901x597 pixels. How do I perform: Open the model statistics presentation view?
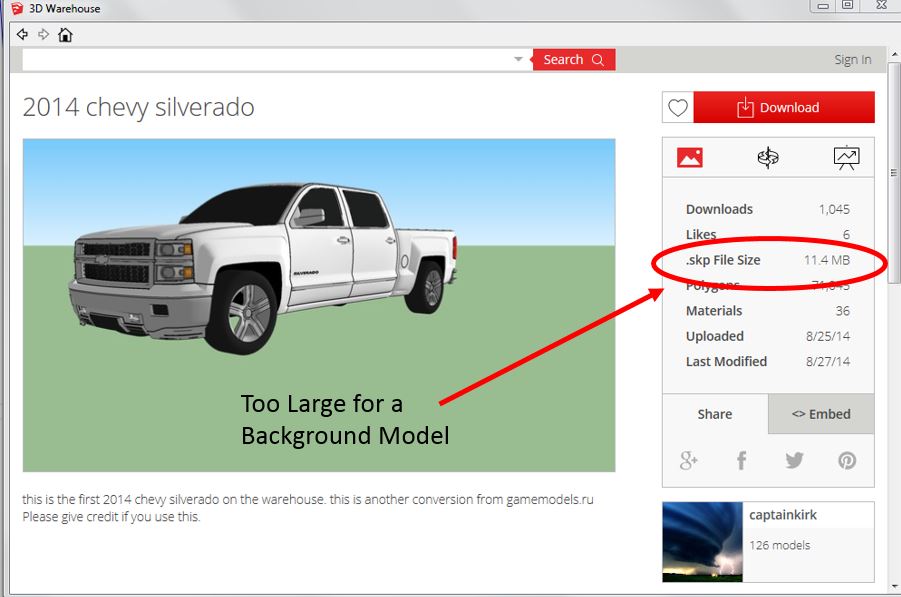pos(846,157)
